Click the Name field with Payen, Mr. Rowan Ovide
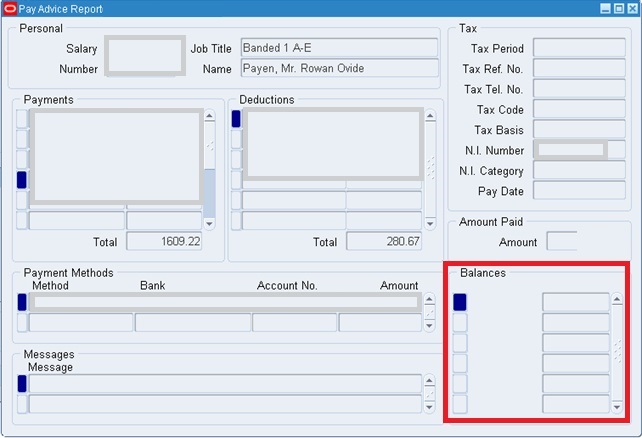The height and width of the screenshot is (438, 642). (339, 68)
